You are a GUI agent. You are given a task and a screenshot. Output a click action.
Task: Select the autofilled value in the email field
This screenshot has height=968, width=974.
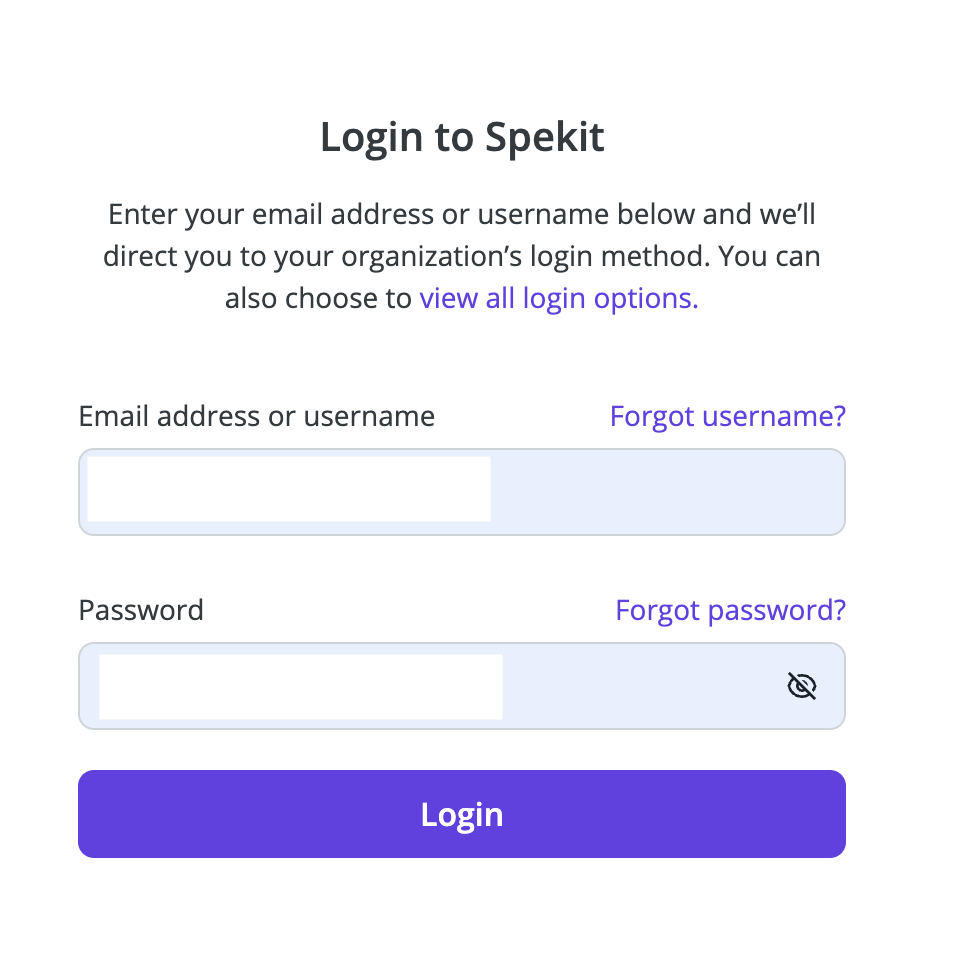pyautogui.click(x=289, y=489)
